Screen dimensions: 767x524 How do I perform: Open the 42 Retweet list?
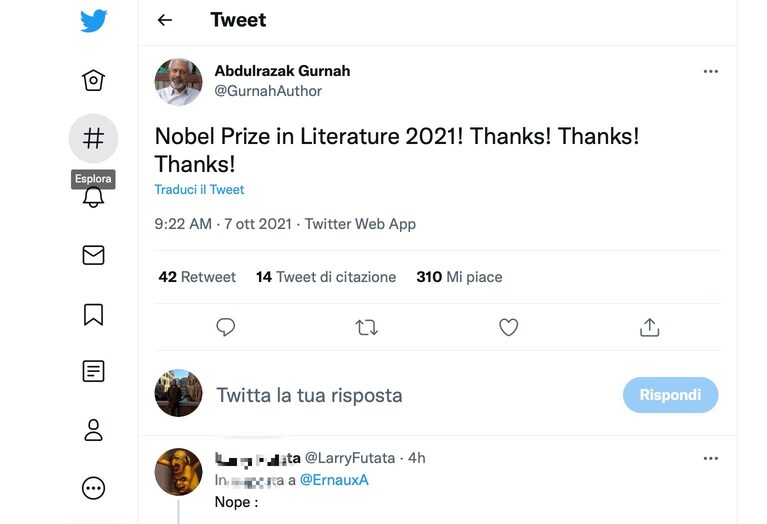[197, 277]
